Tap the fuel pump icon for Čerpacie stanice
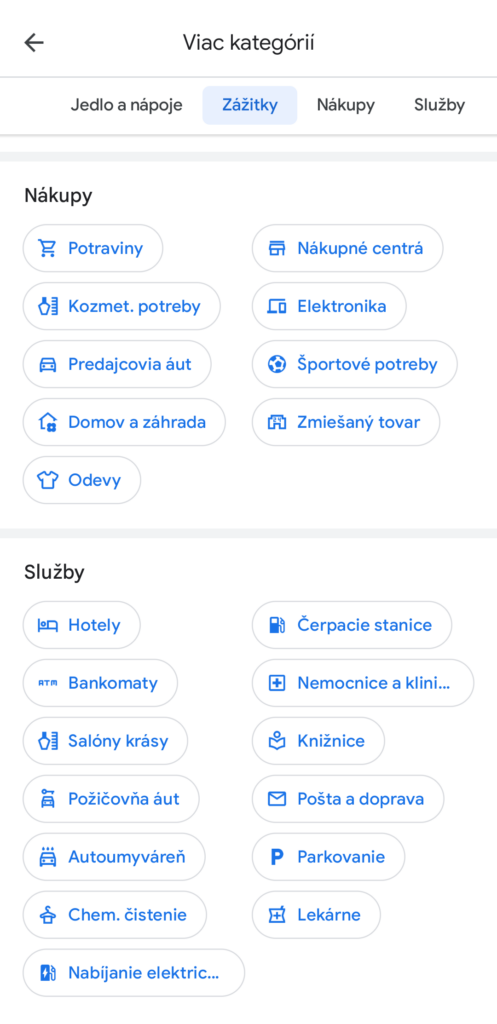Screen dimensions: 497x1024 pyautogui.click(x=277, y=625)
